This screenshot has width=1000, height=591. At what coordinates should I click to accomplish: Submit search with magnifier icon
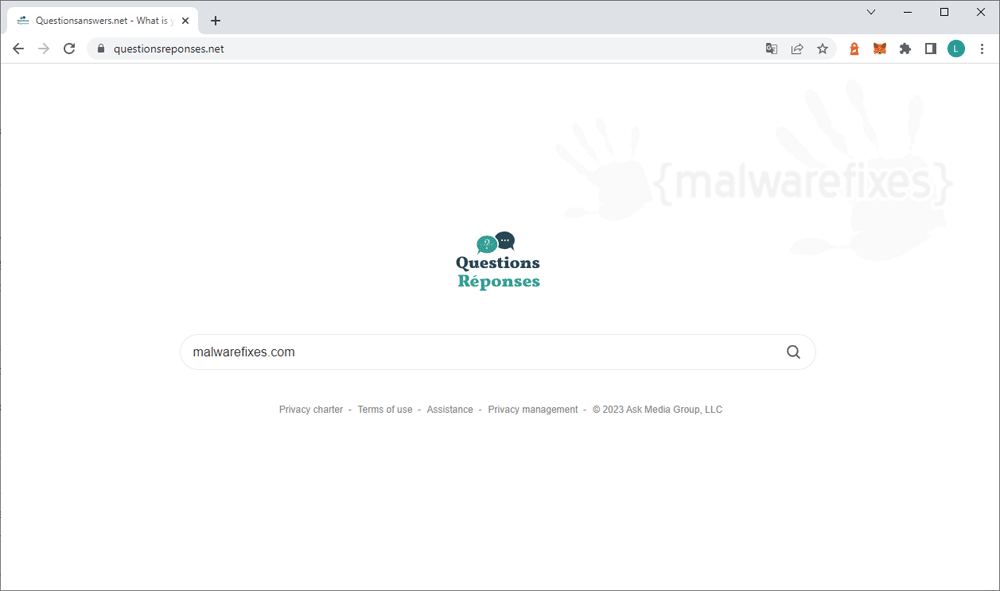pyautogui.click(x=793, y=352)
